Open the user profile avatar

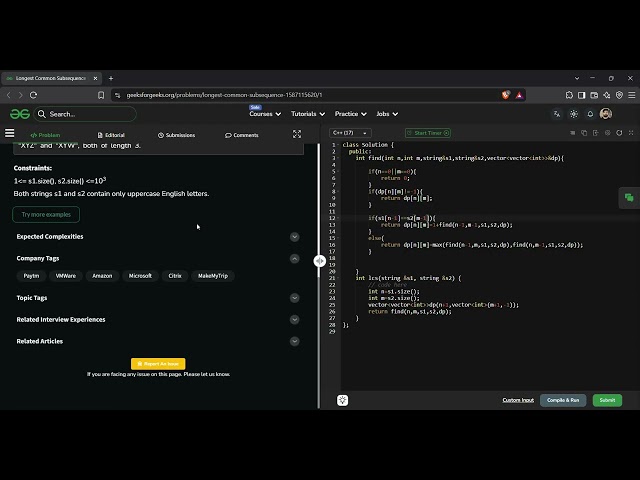606,114
